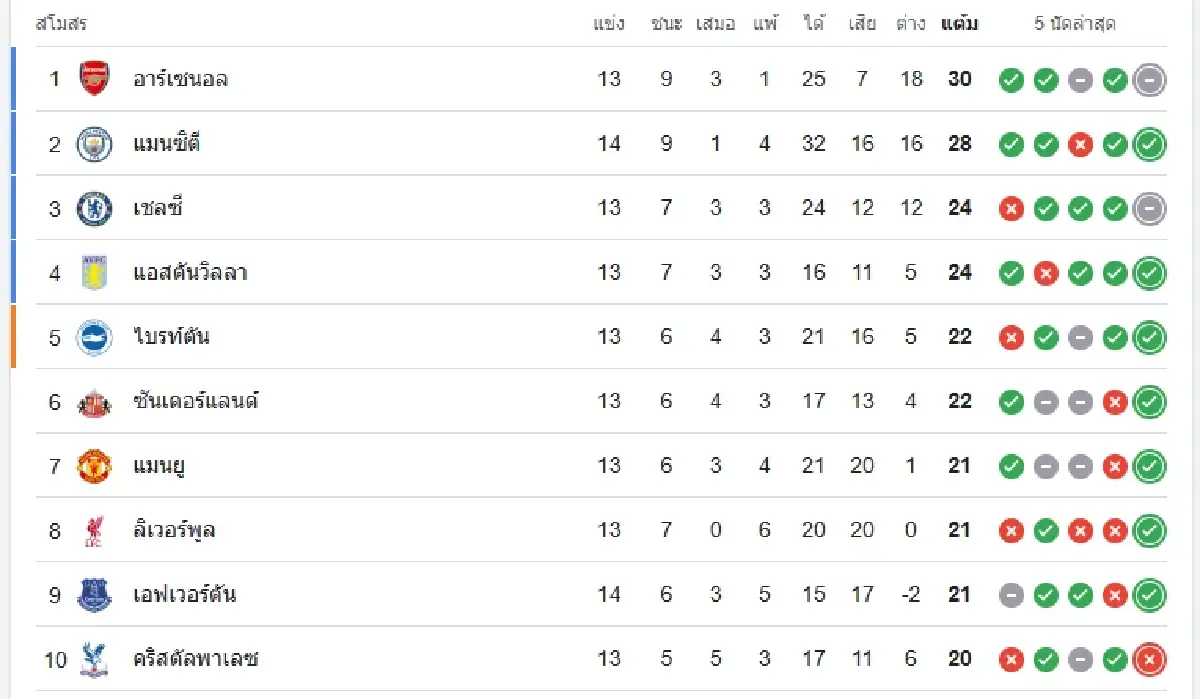
Task: Open the ซันเดอร์แลนด์ team link
Action: 196,402
